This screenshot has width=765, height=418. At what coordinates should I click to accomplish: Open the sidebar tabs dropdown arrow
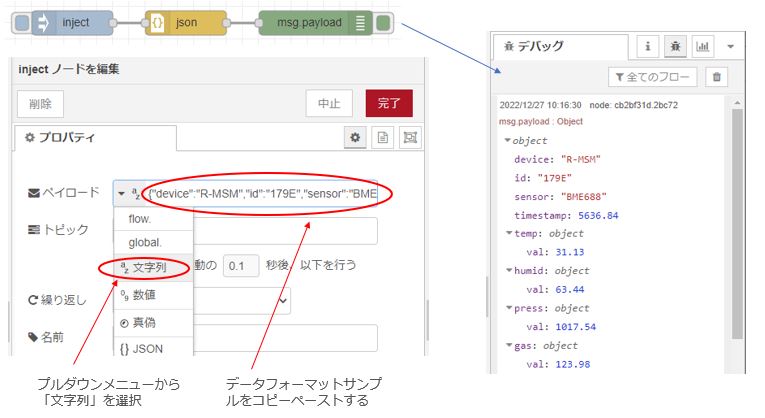click(x=731, y=46)
